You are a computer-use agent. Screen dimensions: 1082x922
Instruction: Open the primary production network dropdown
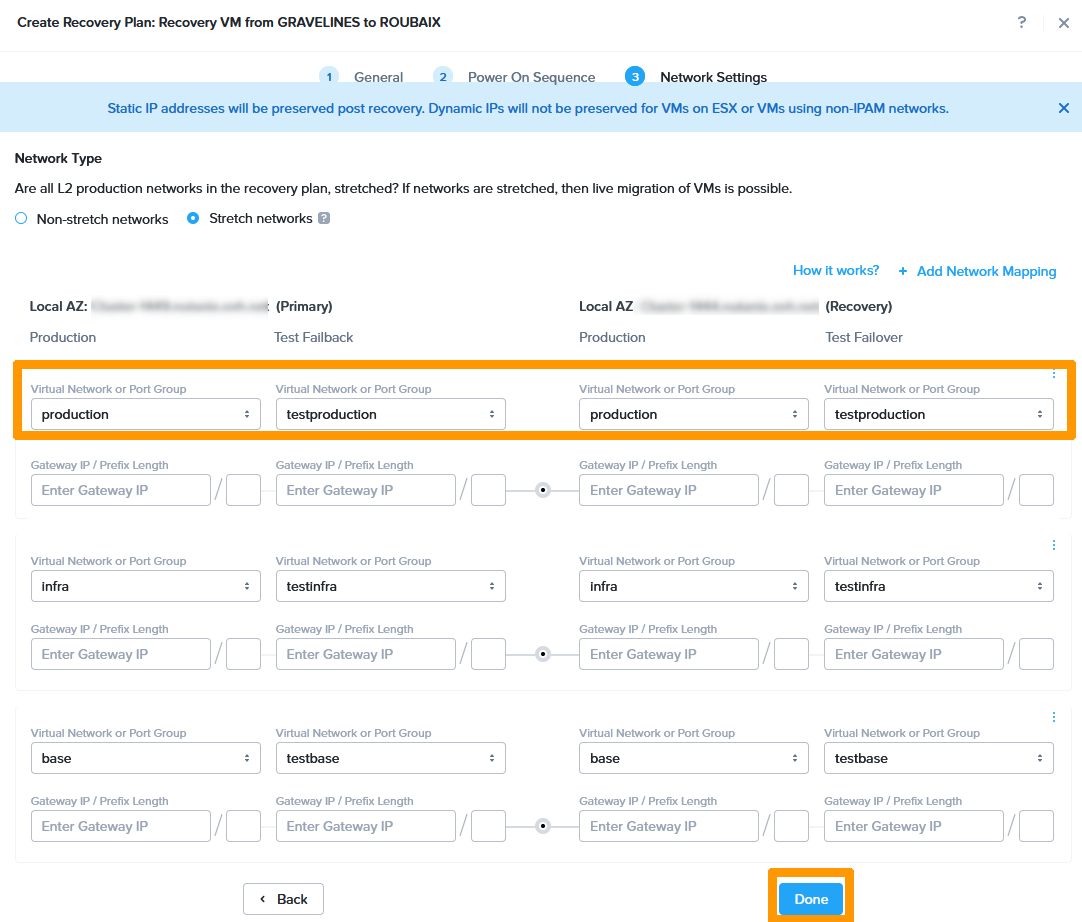[x=145, y=414]
